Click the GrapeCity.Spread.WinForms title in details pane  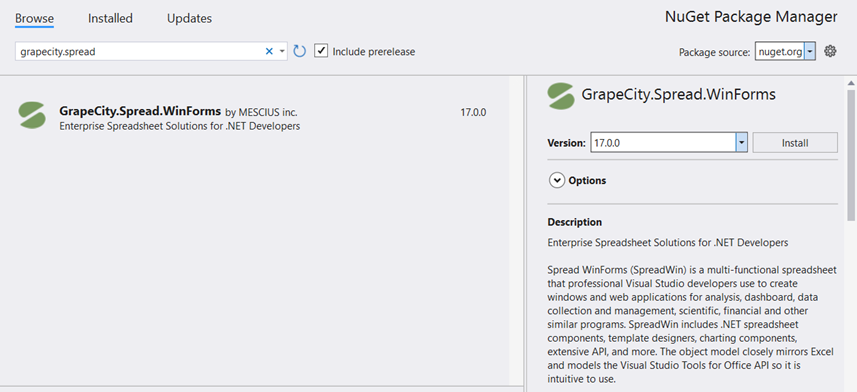678,95
